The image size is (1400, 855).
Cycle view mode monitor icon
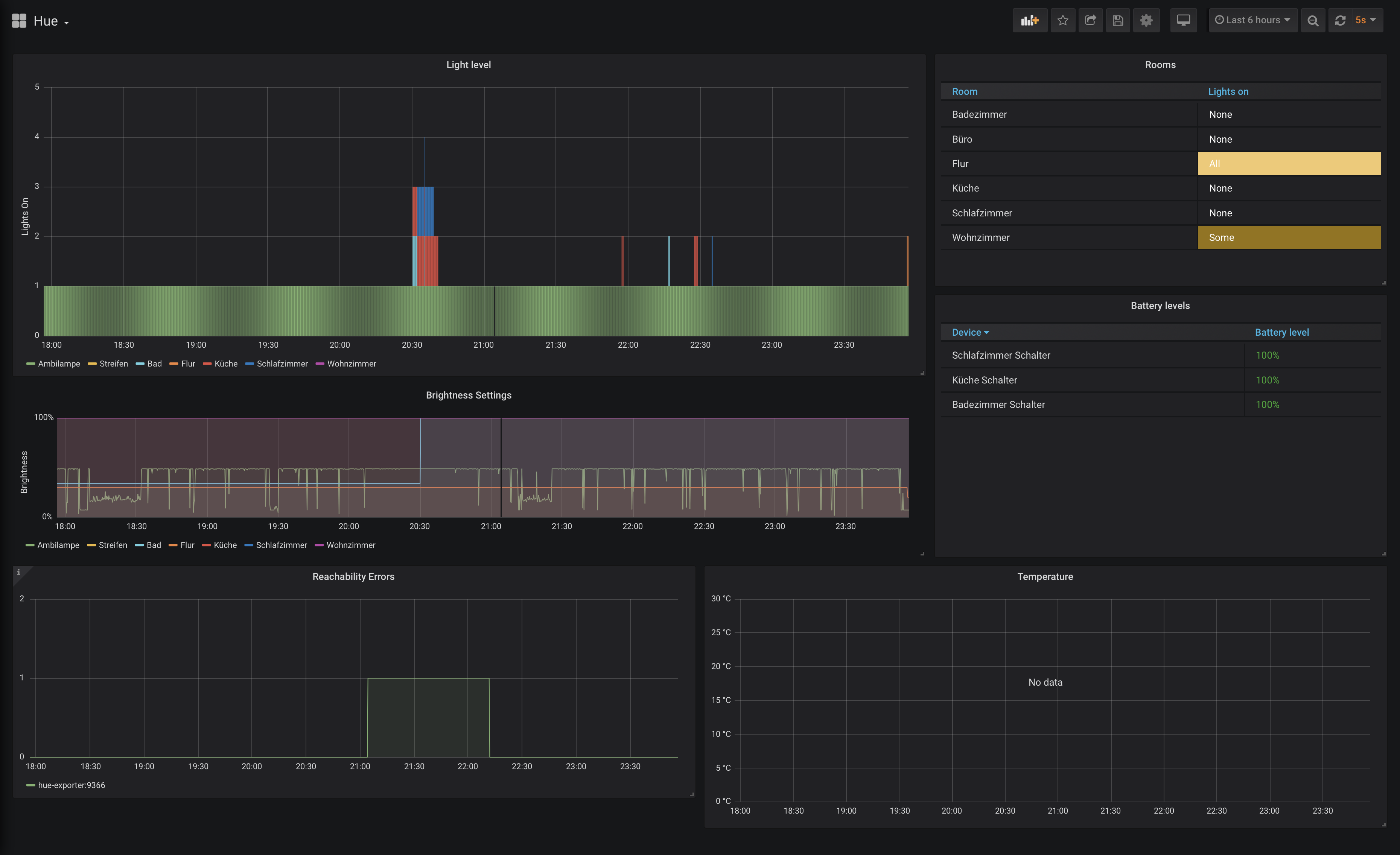click(x=1183, y=20)
